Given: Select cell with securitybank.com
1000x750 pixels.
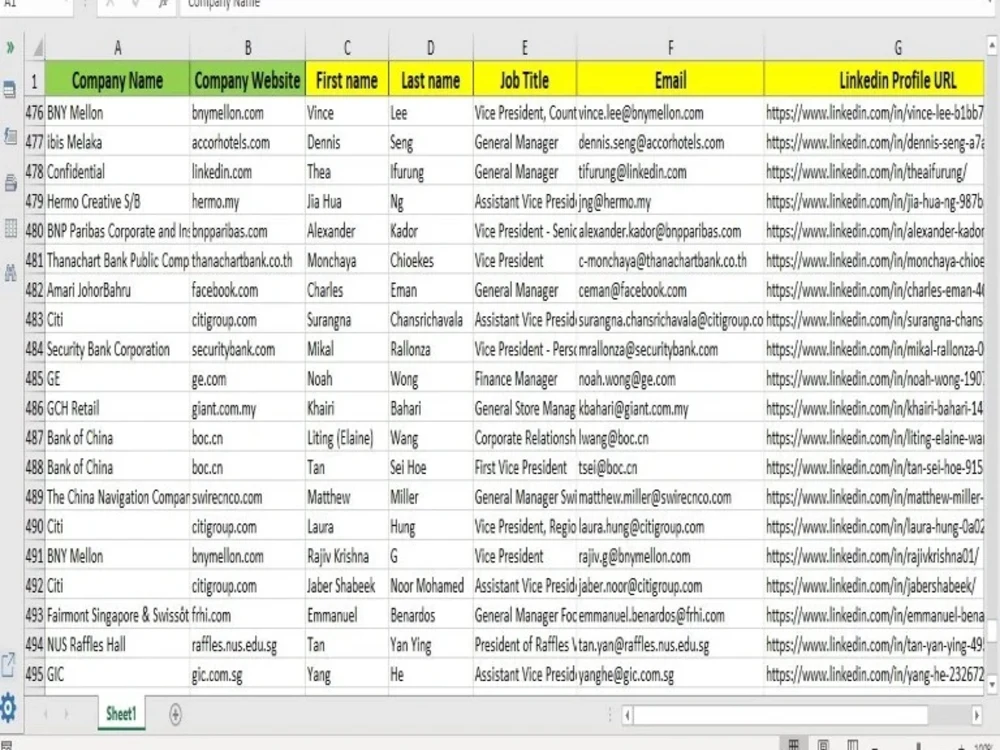Looking at the screenshot, I should click(x=247, y=349).
